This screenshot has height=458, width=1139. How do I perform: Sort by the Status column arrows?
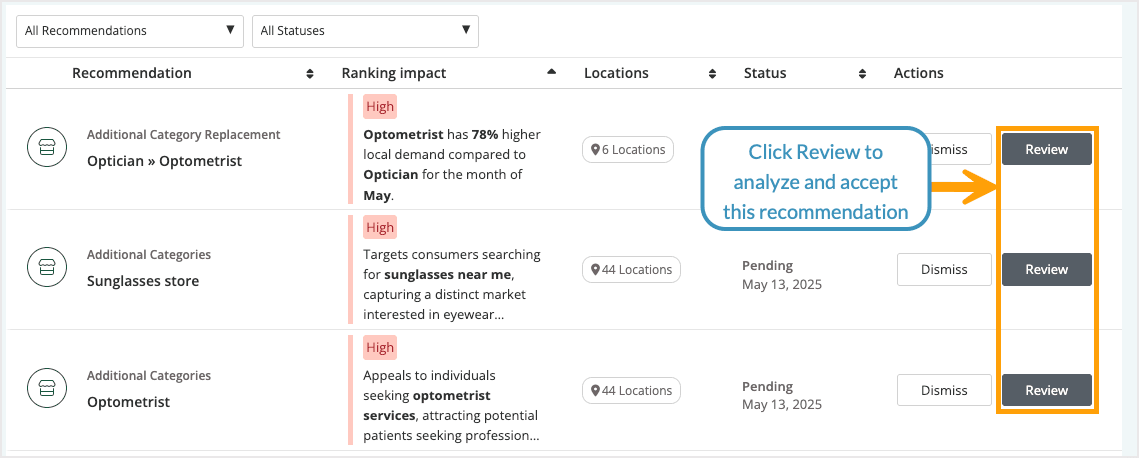point(862,73)
